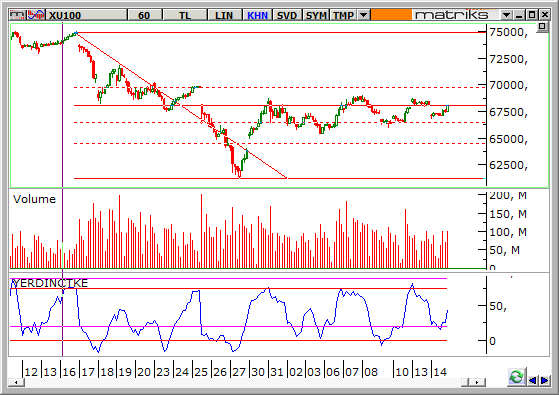Toggle the SYM button
559x395 pixels.
coord(316,15)
